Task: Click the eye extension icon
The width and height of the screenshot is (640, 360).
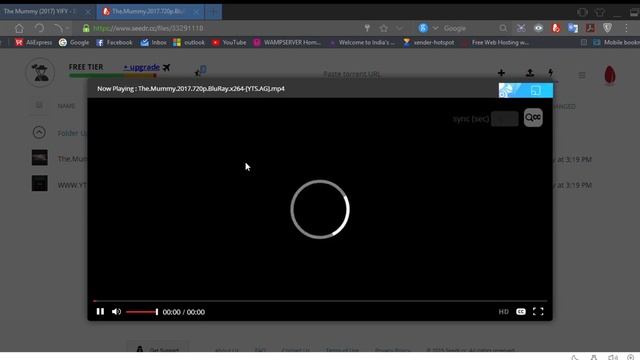Action: 538,28
